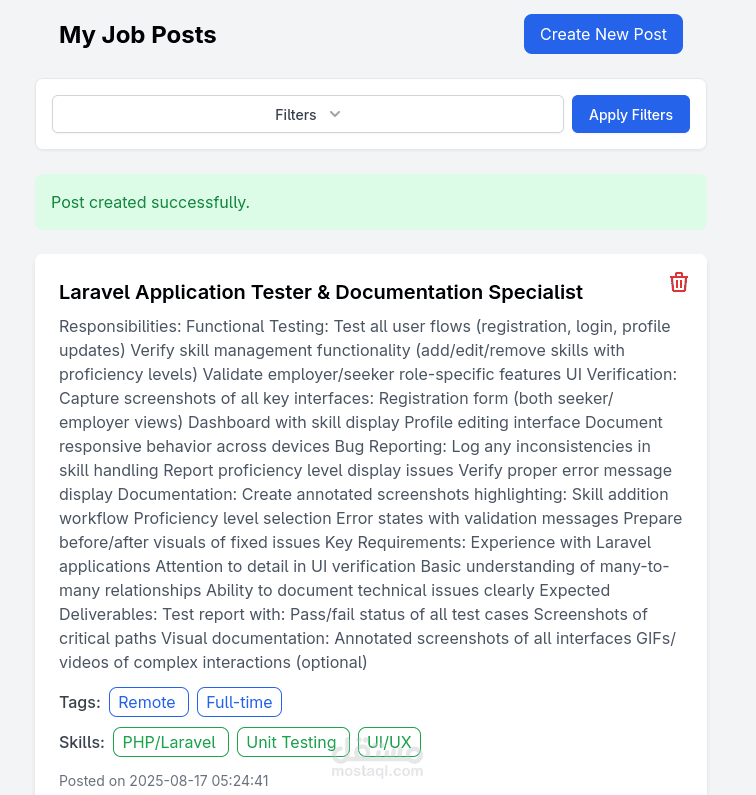Click the job responsibilities description text
The width and height of the screenshot is (756, 795).
click(370, 494)
